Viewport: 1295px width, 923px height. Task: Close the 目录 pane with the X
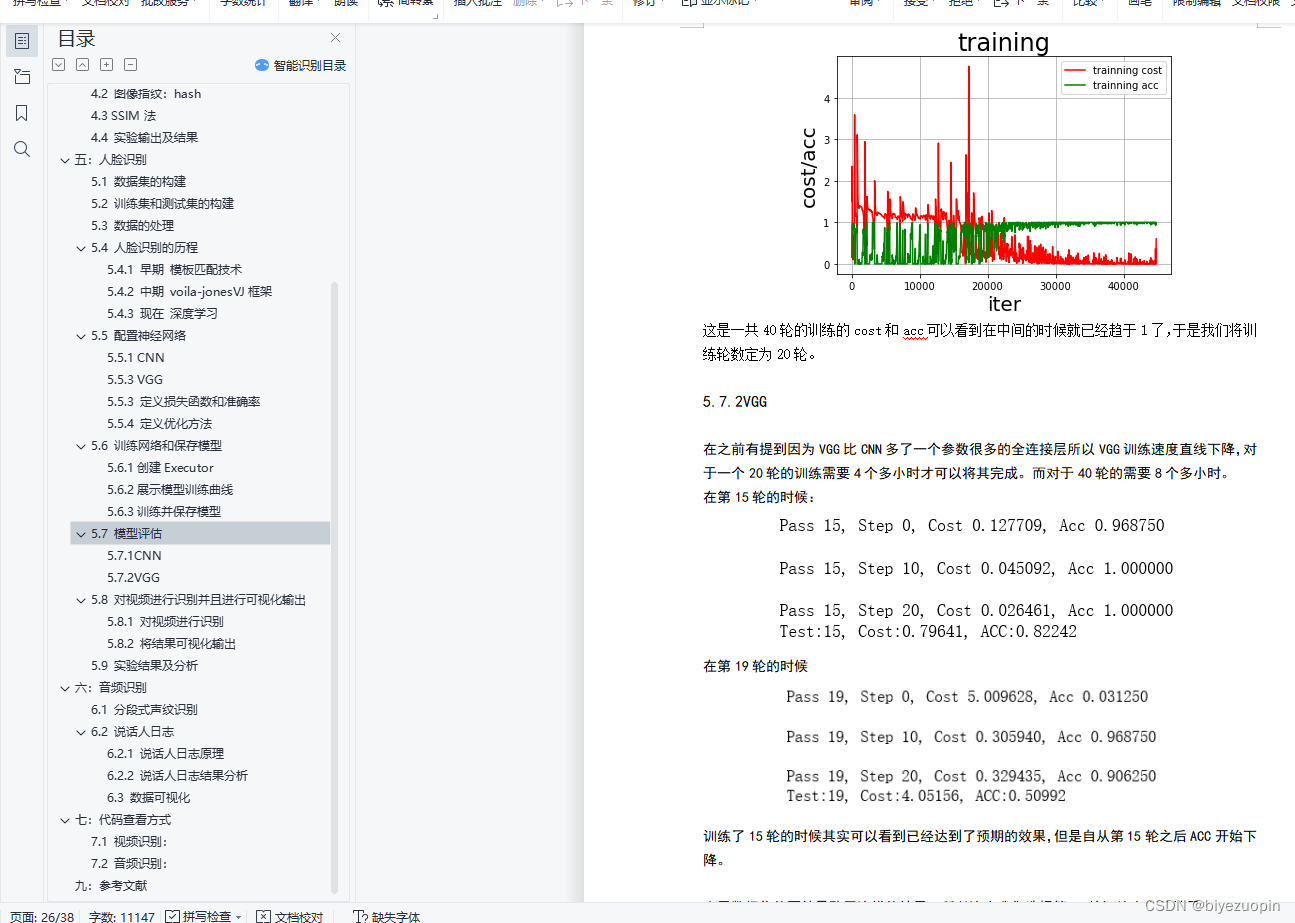coord(336,38)
